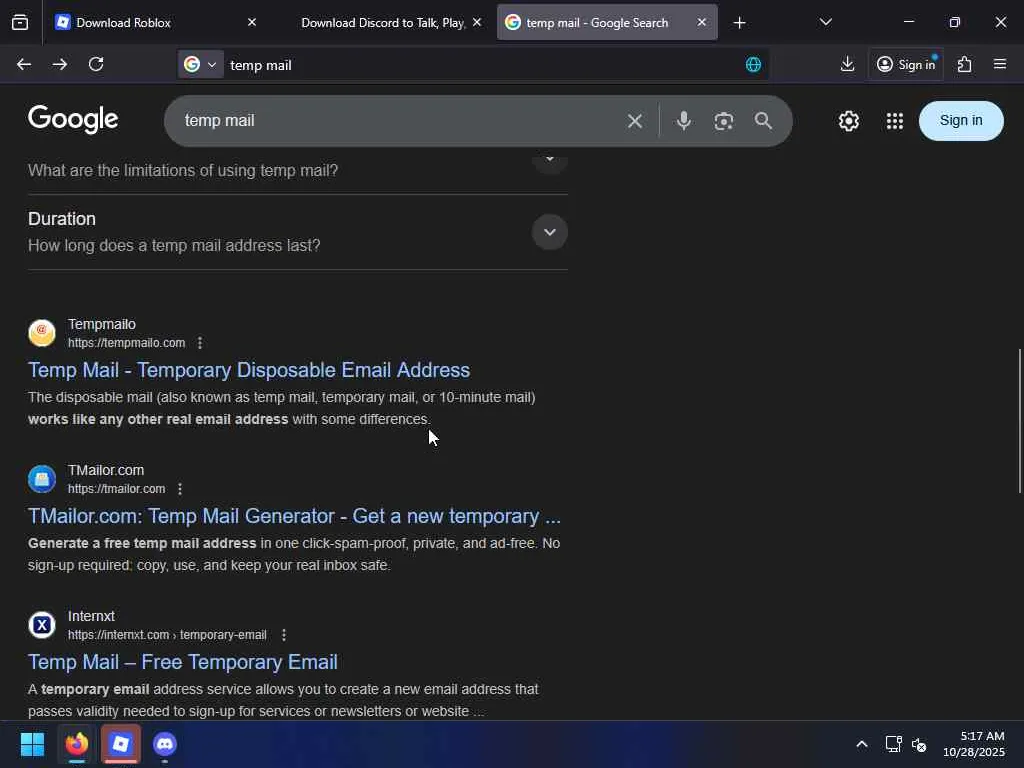This screenshot has width=1024, height=768.
Task: Open Google quick settings gear
Action: [848, 121]
